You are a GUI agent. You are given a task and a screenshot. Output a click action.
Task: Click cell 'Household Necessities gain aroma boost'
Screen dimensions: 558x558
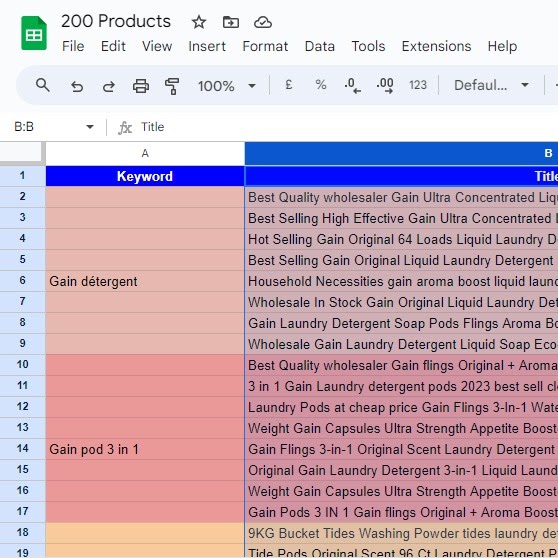pos(401,281)
